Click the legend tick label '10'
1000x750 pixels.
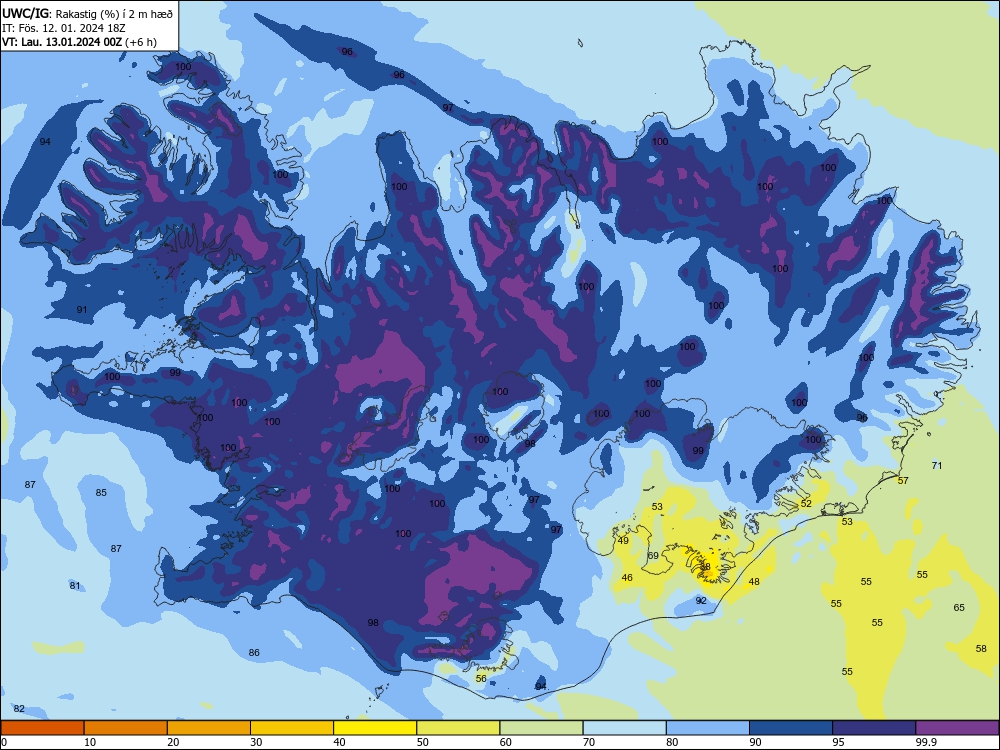[90, 742]
